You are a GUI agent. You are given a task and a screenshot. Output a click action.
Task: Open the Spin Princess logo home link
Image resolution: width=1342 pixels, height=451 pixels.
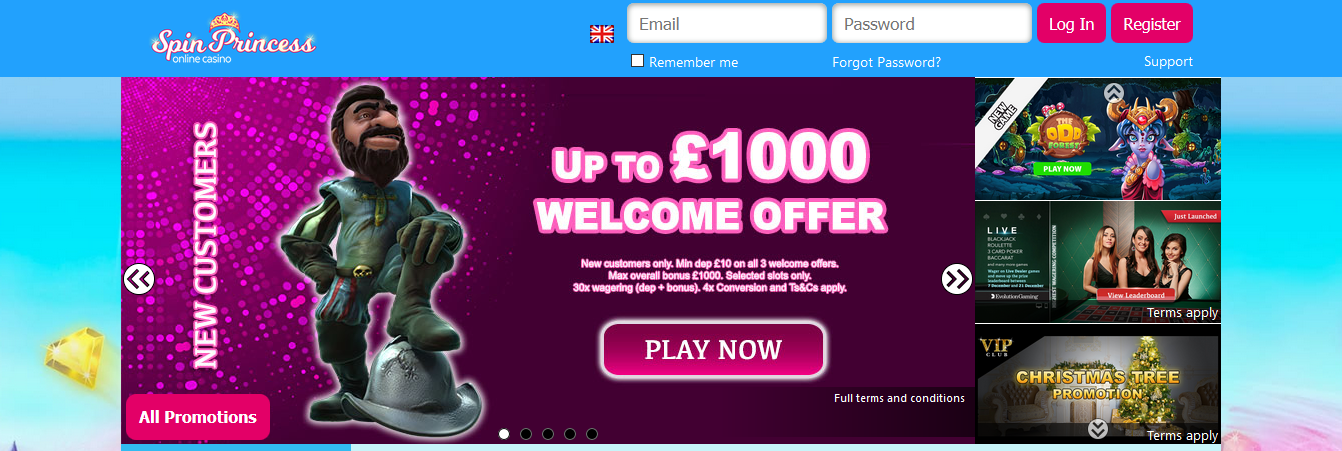(x=233, y=40)
